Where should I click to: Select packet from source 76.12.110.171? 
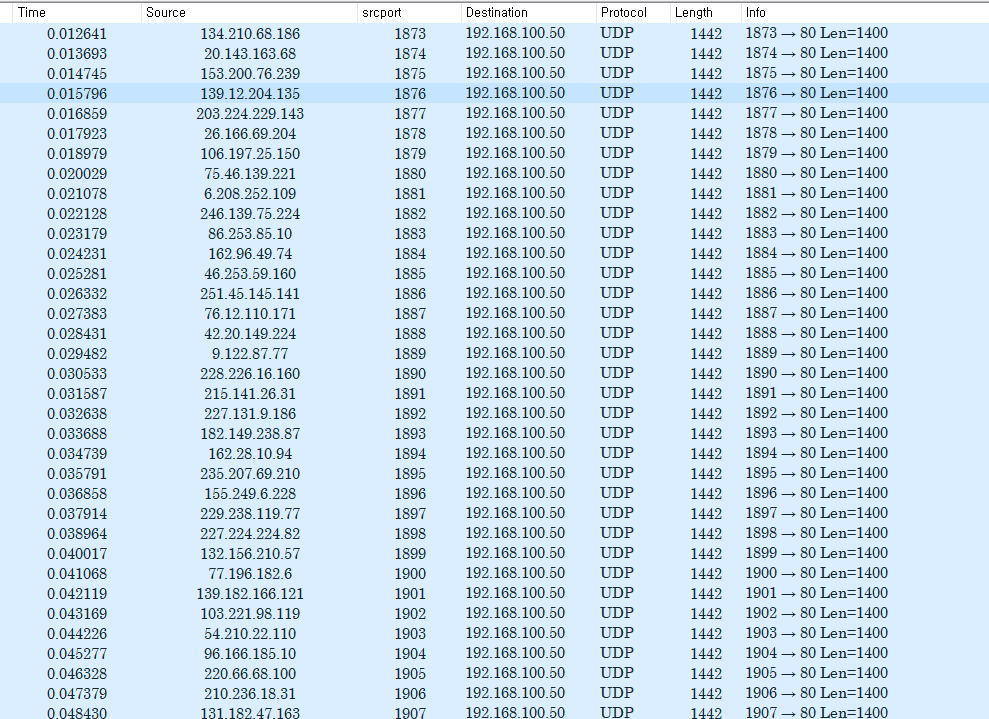click(x=494, y=313)
